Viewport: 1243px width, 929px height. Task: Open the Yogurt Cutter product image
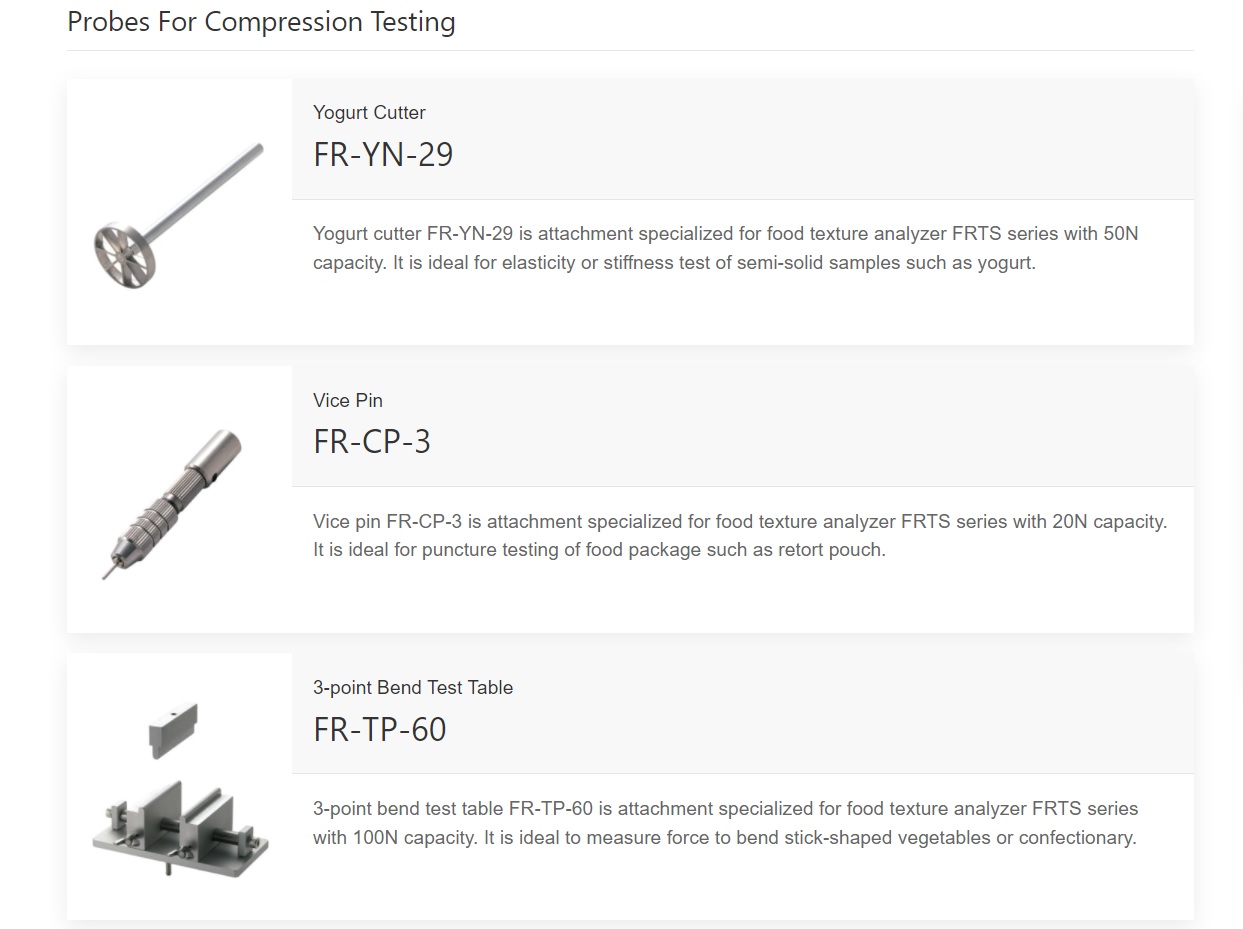pyautogui.click(x=180, y=213)
